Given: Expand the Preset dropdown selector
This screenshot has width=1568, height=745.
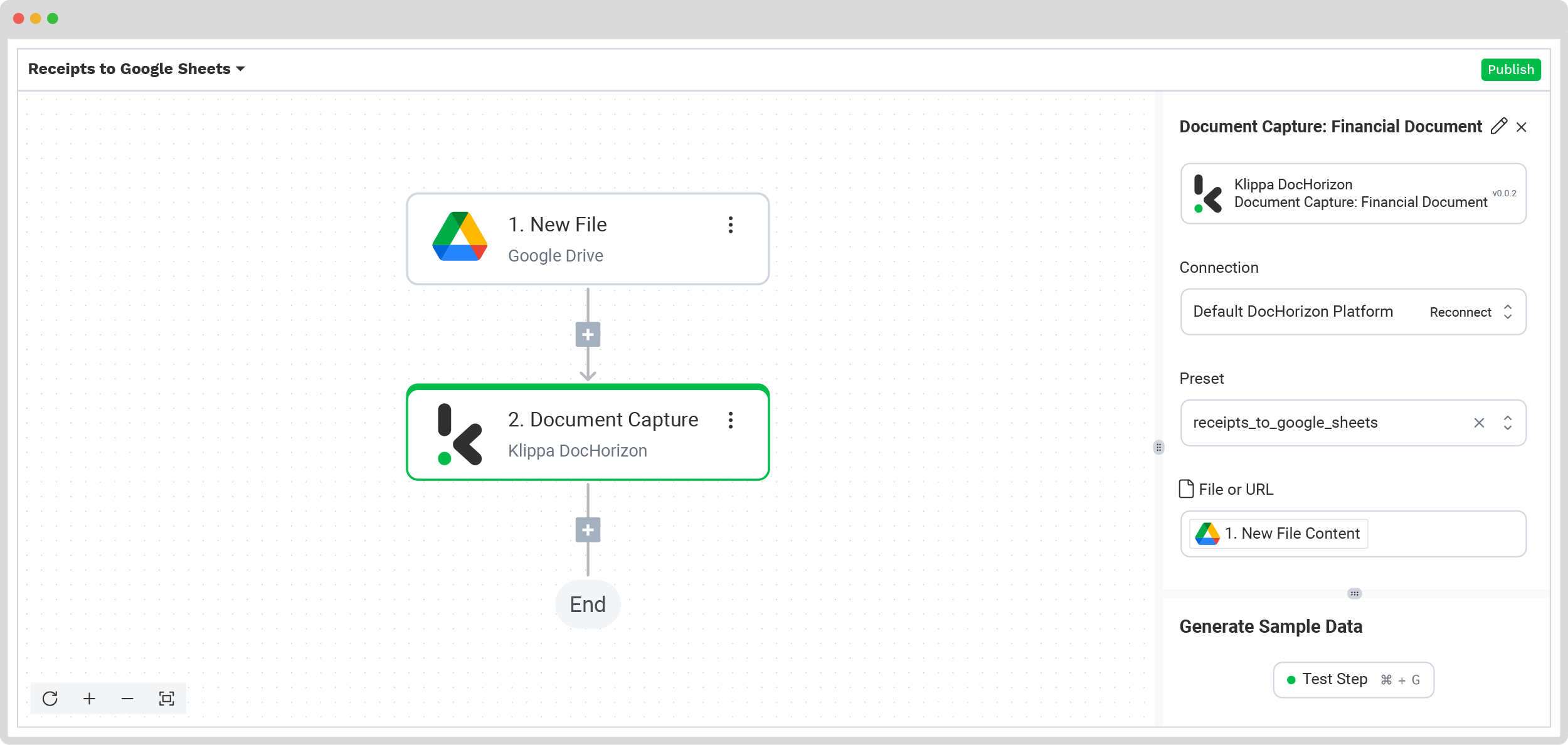Looking at the screenshot, I should (x=1511, y=422).
